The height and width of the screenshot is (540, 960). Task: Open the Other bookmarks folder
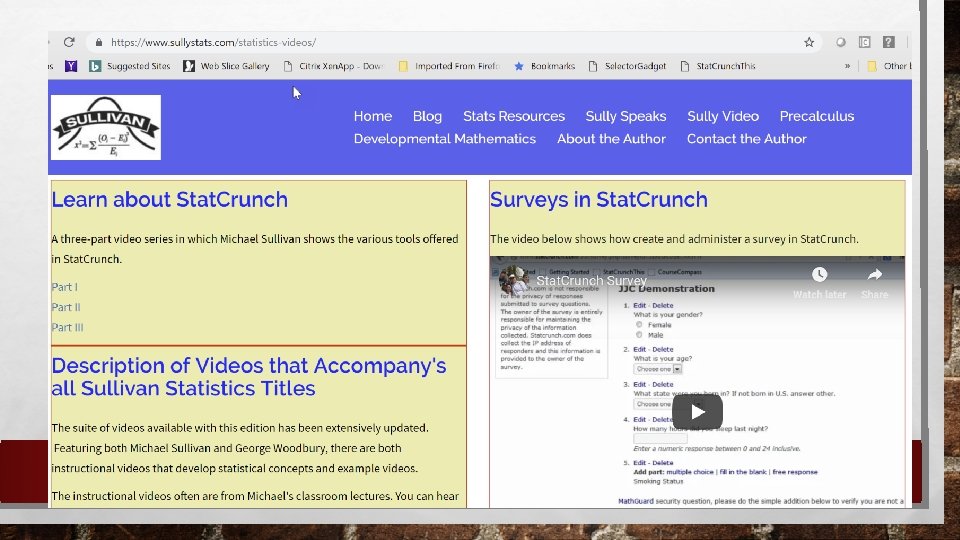889,66
